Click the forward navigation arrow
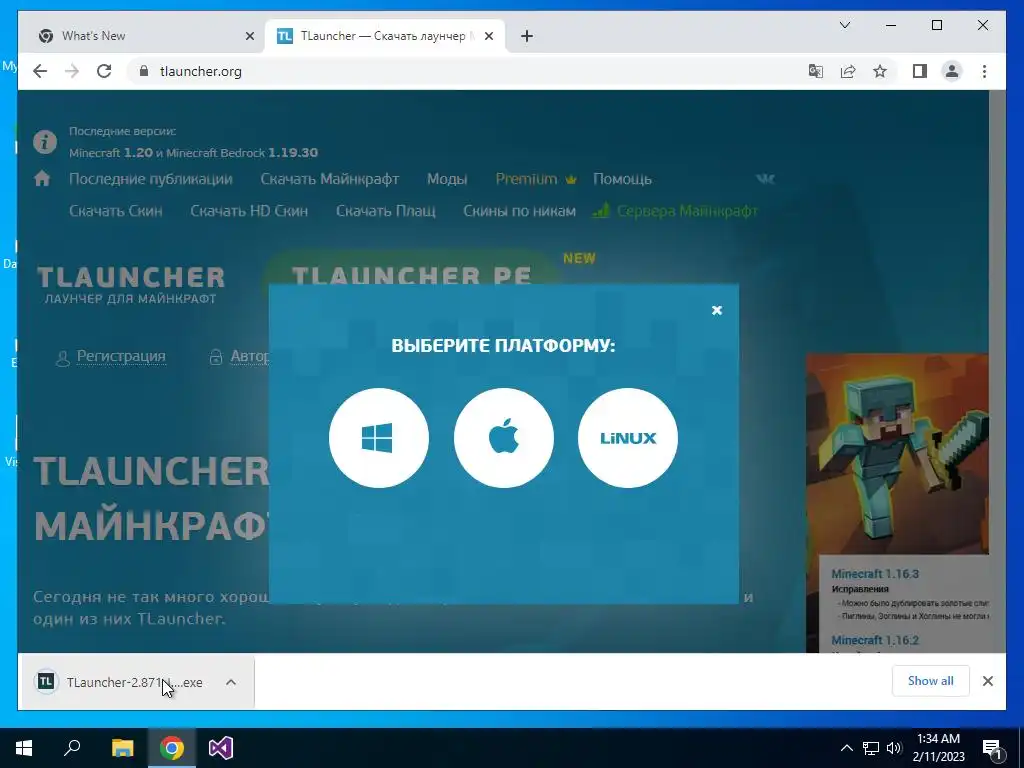 pos(72,71)
